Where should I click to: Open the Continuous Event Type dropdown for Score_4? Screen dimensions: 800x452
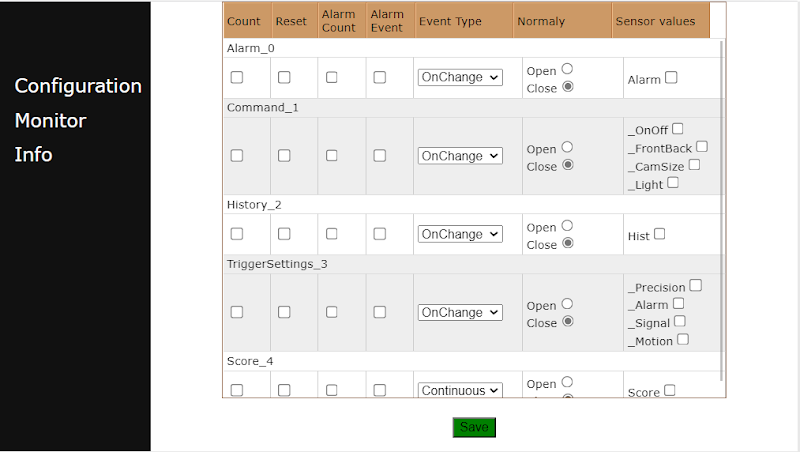click(460, 390)
